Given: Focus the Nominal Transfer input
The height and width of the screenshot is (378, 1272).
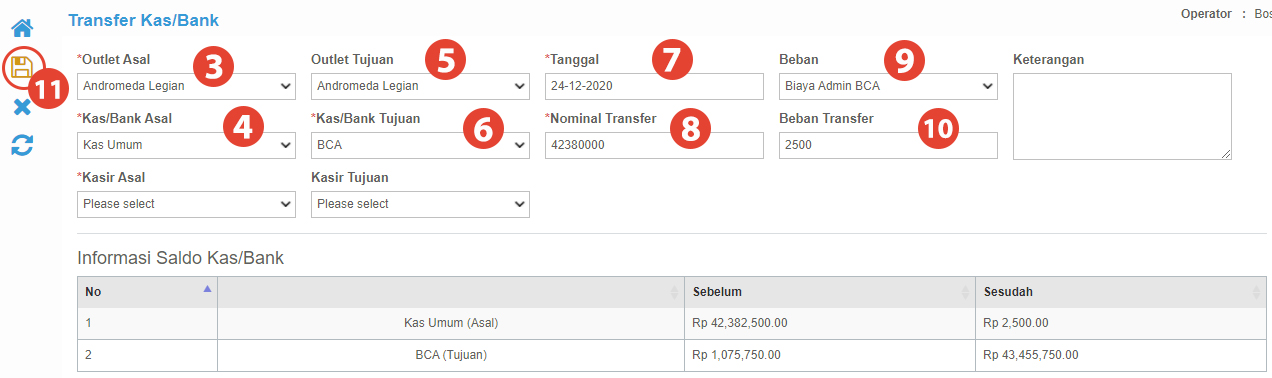Looking at the screenshot, I should point(654,145).
